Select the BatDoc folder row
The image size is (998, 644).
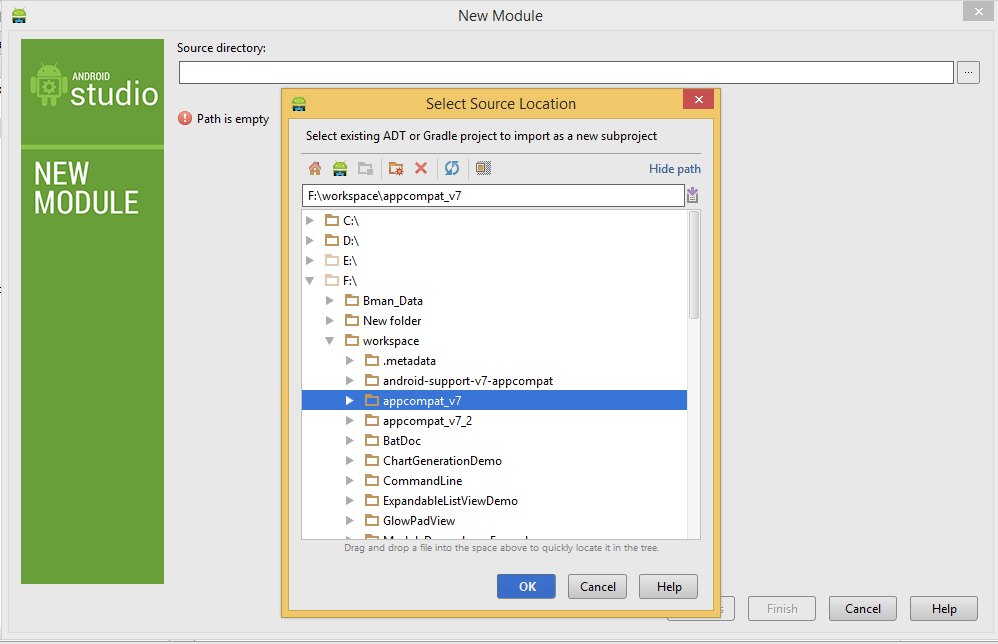tap(494, 440)
